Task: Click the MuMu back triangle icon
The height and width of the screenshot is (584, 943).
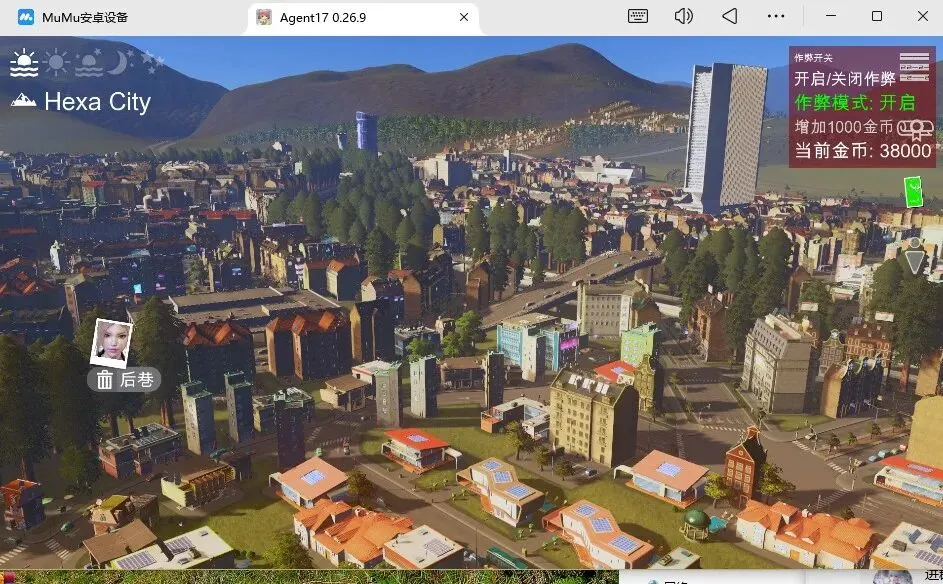Action: 730,16
